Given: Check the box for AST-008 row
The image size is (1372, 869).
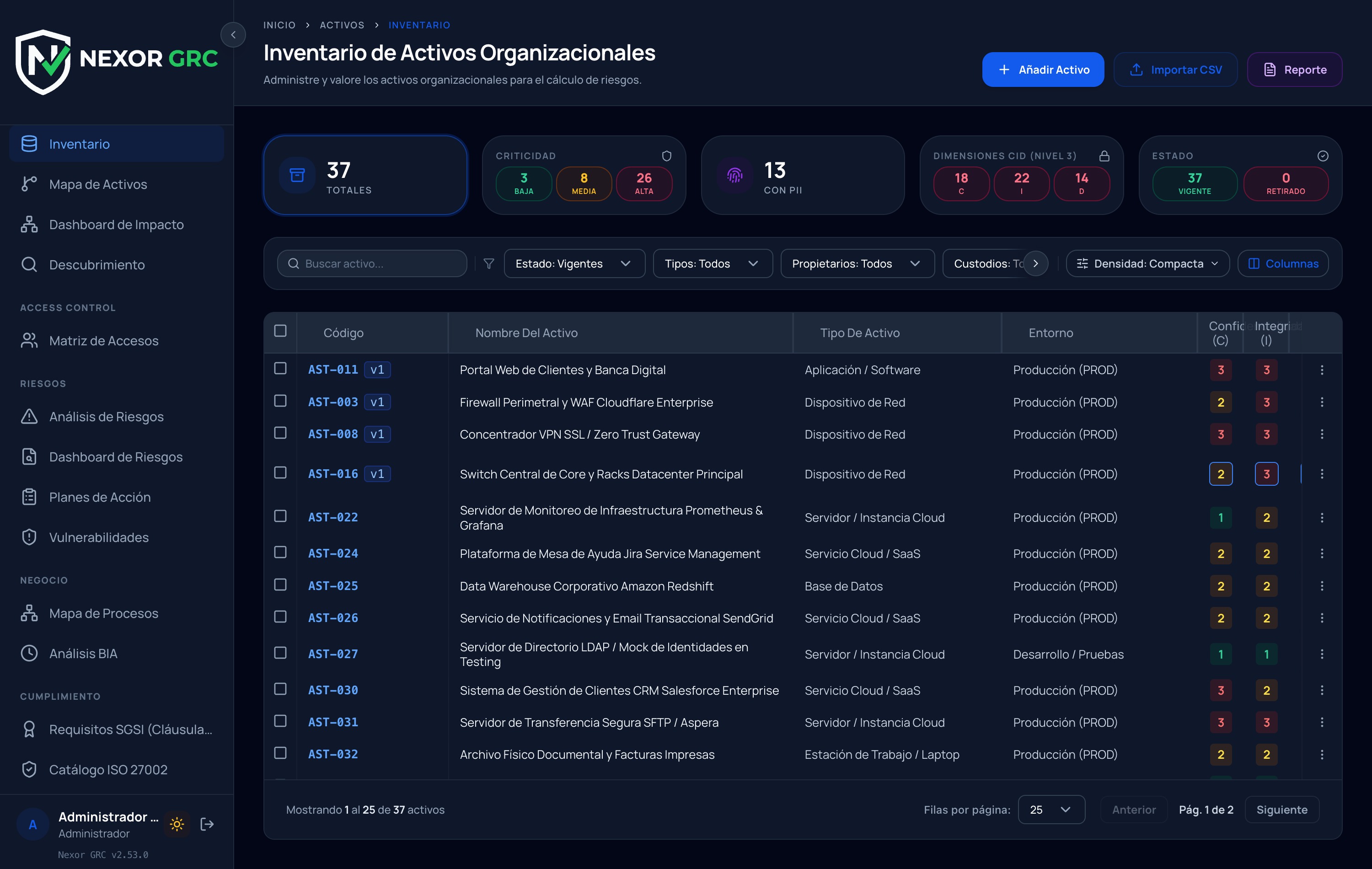Looking at the screenshot, I should click(x=280, y=433).
